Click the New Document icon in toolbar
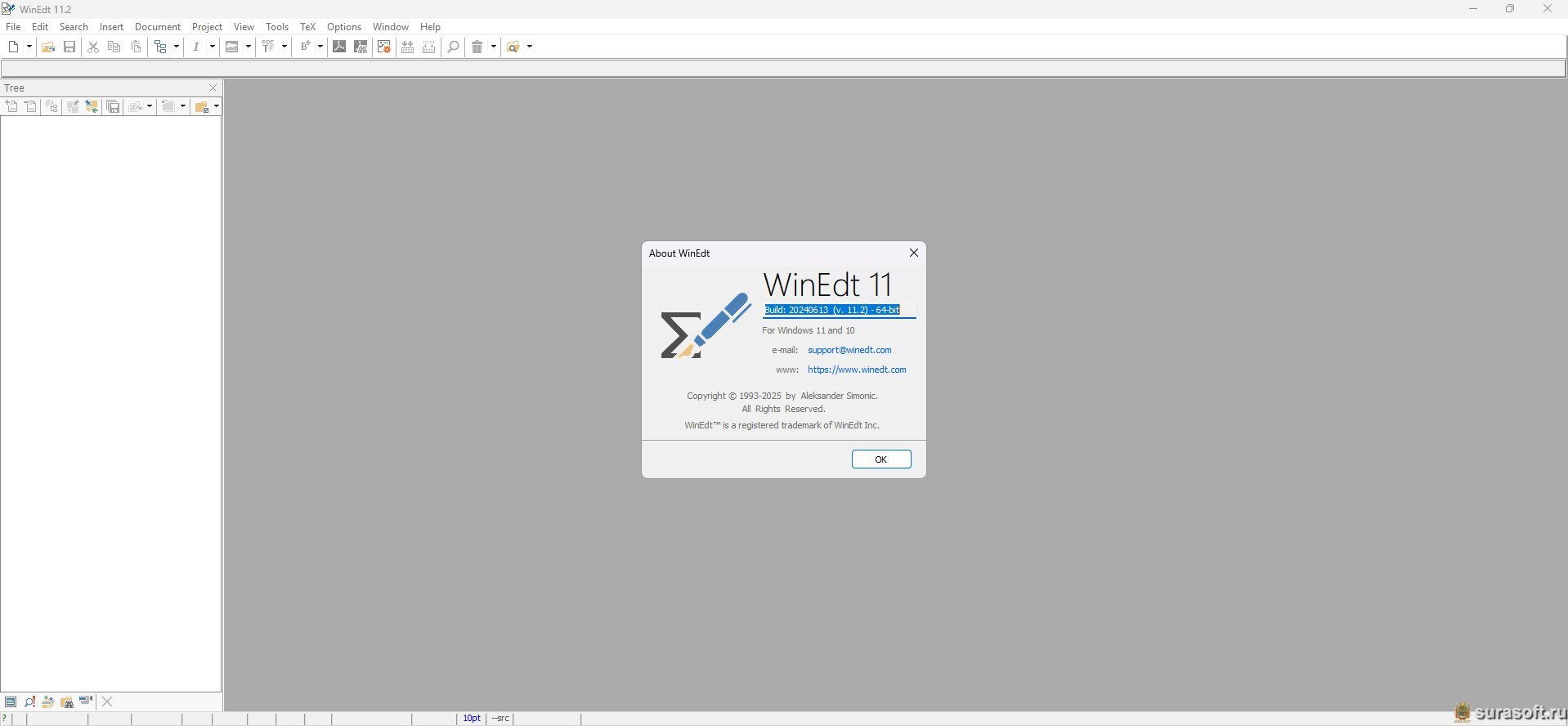This screenshot has width=1568, height=726. point(13,47)
